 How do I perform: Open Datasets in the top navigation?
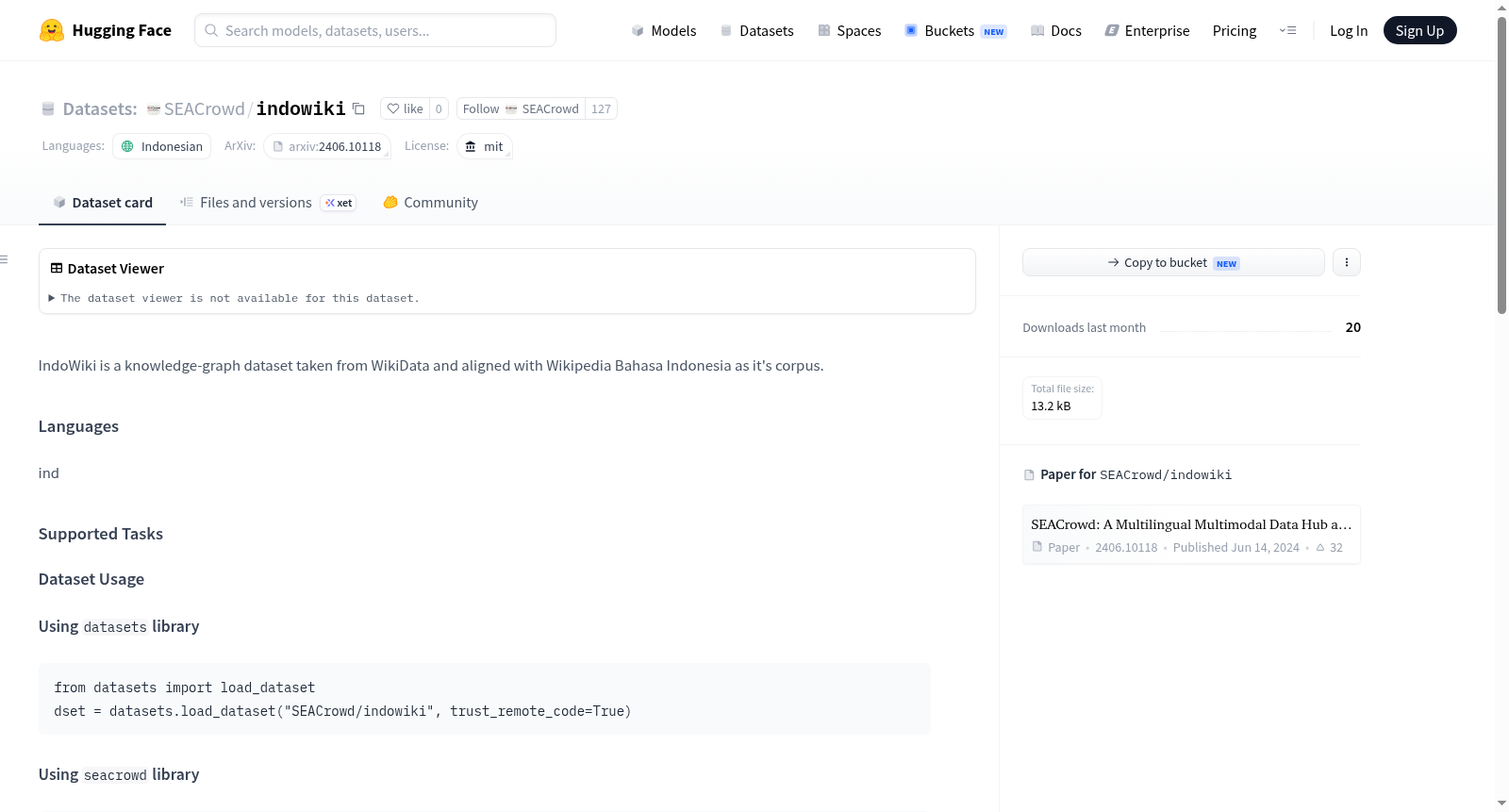pos(757,30)
